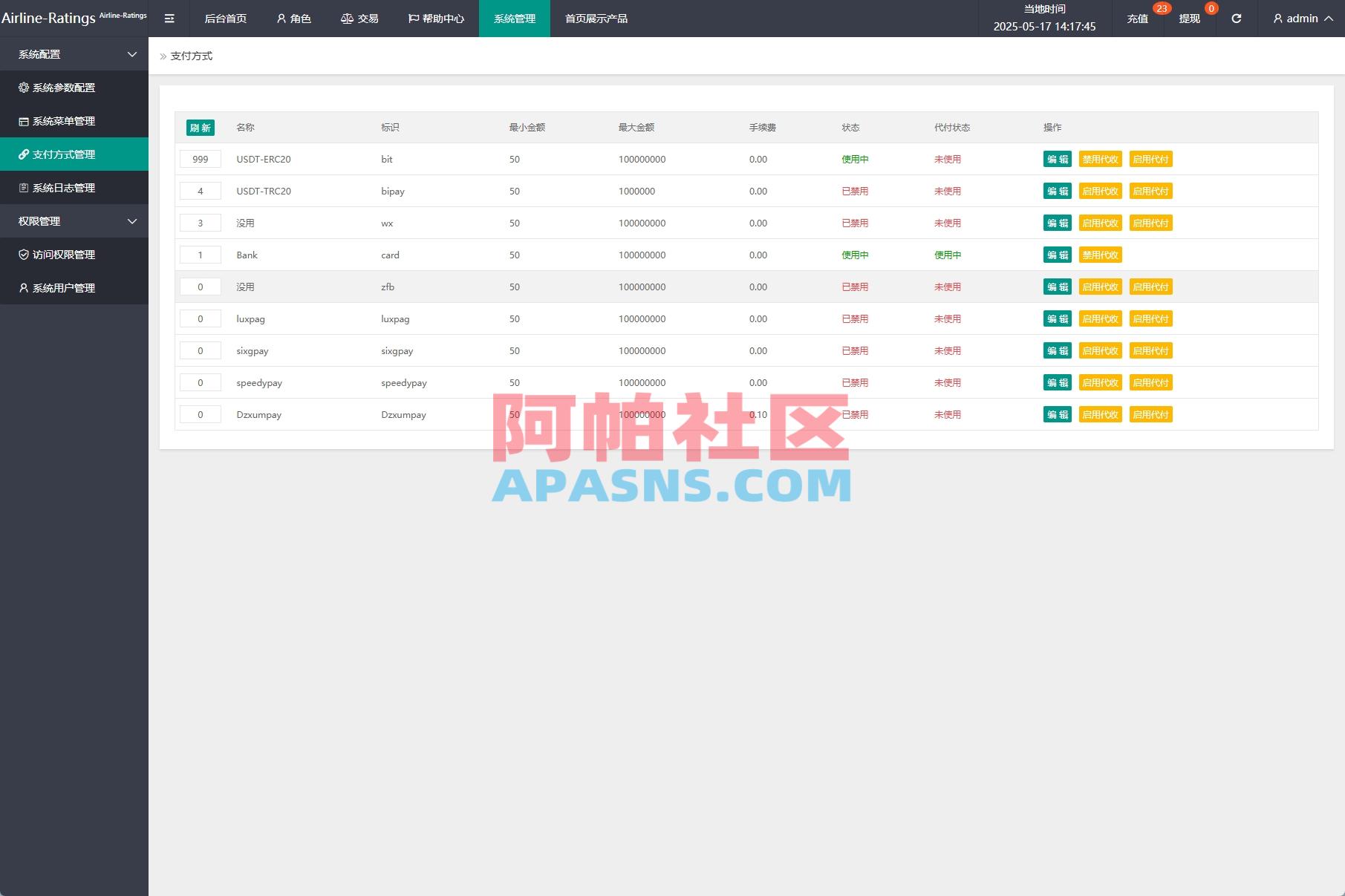Open 系统参数配置 via its gear icon
The width and height of the screenshot is (1345, 896).
click(22, 88)
